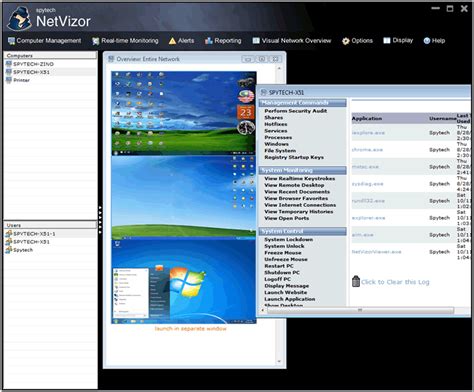
Task: Open Hotfixes command
Action: tap(276, 124)
